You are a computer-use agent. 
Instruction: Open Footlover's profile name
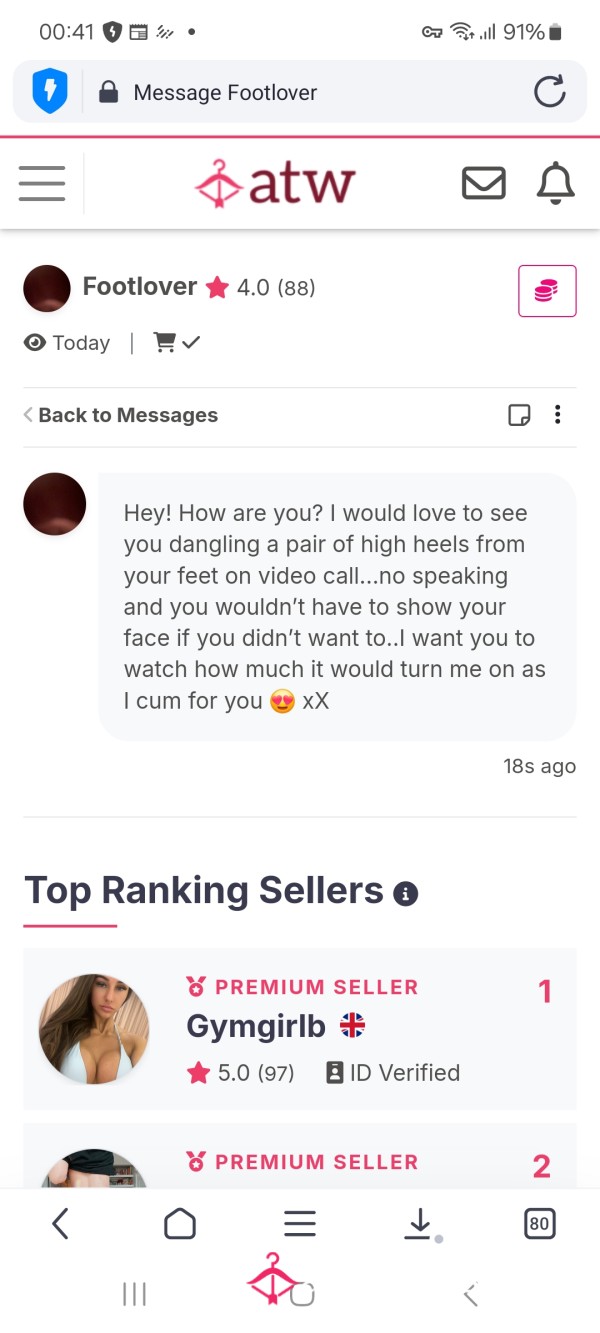140,287
